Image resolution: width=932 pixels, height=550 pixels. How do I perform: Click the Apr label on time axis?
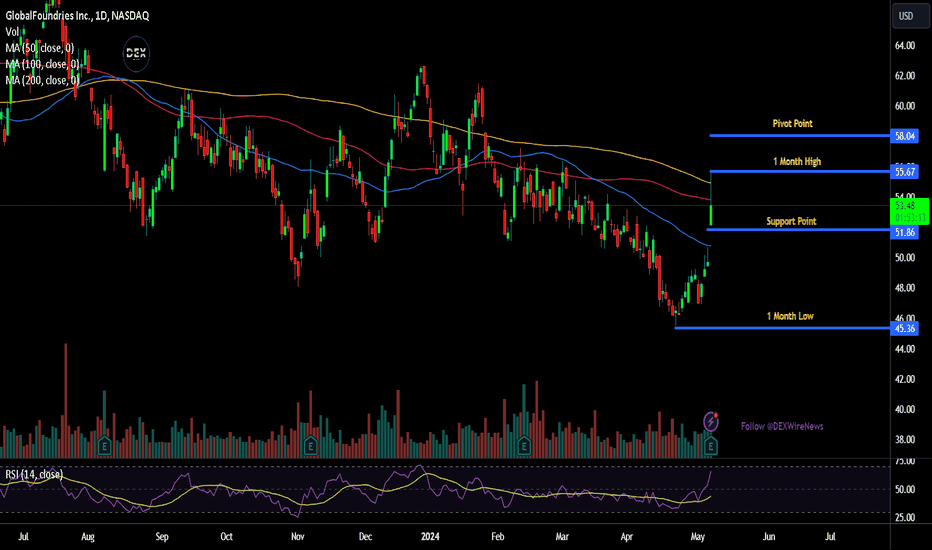(x=626, y=537)
